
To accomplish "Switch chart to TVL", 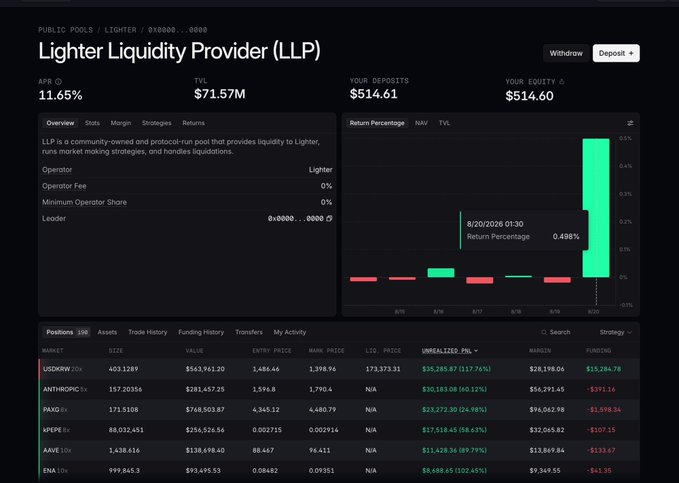I will pos(444,123).
